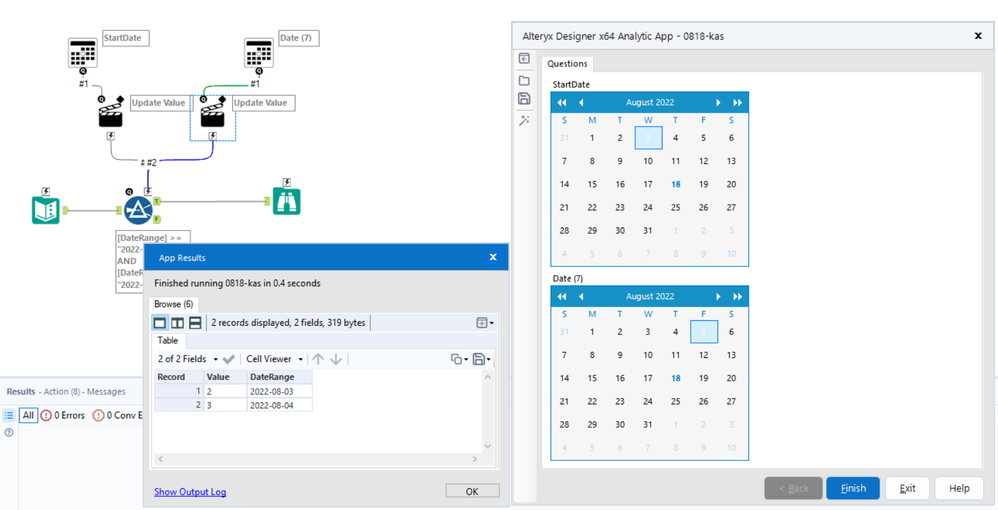Open the 2 of 2 Fields dropdown

(188, 359)
